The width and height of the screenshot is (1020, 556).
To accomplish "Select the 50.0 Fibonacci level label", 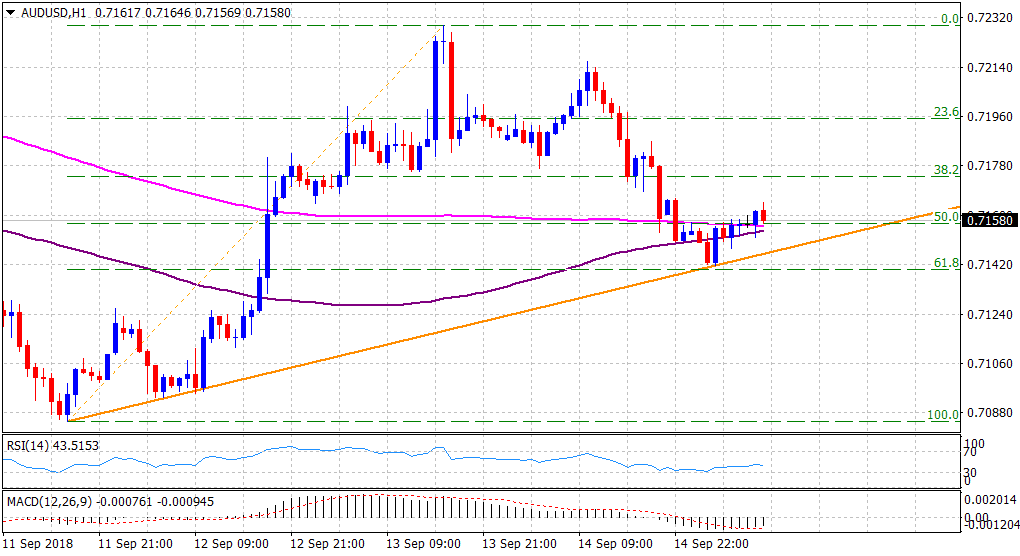I will [946, 216].
